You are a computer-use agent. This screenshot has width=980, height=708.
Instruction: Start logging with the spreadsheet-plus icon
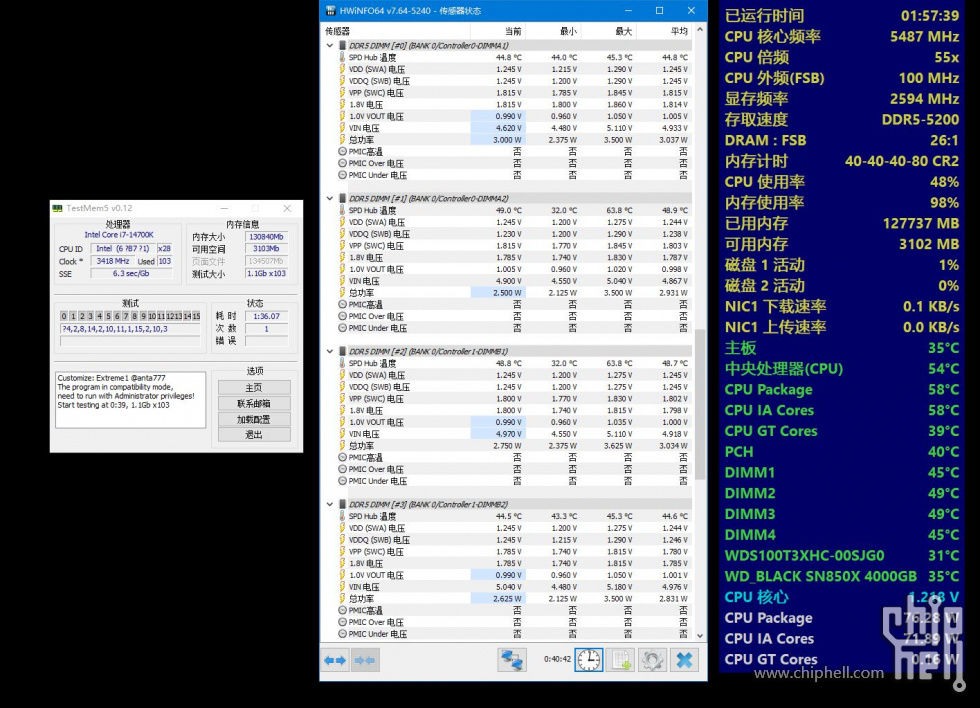pos(621,661)
